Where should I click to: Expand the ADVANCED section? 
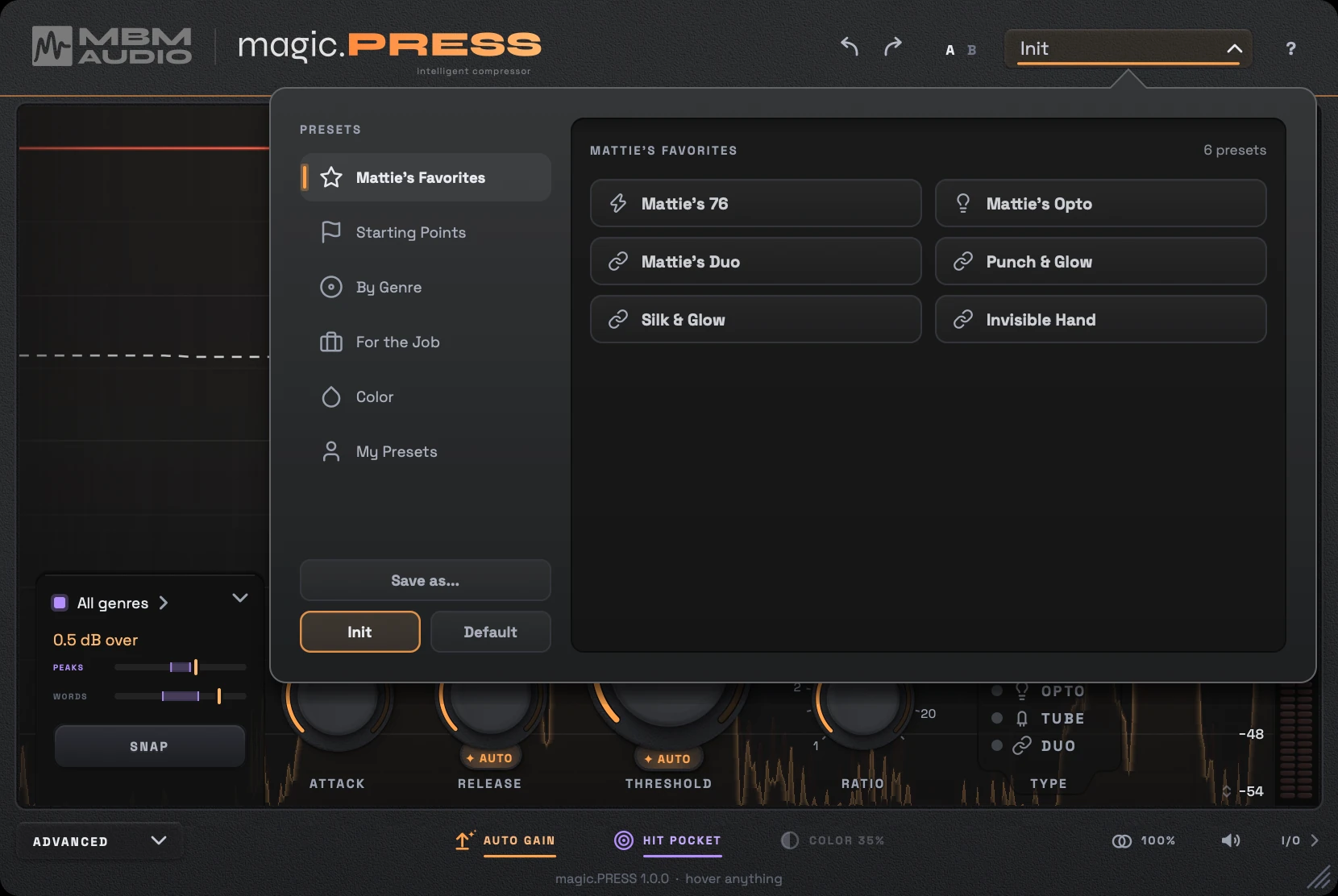(99, 841)
